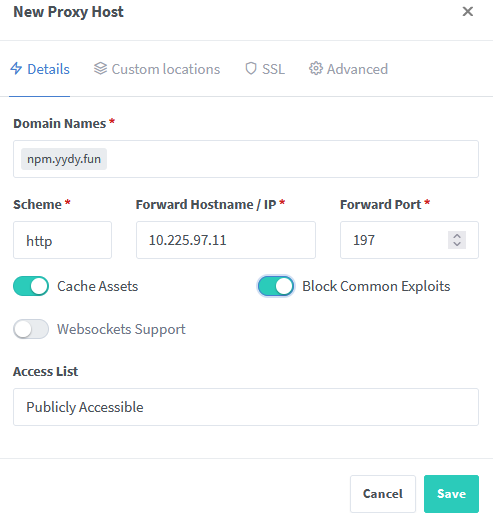Click the Forward Hostname / IP field
The image size is (493, 513).
(226, 240)
